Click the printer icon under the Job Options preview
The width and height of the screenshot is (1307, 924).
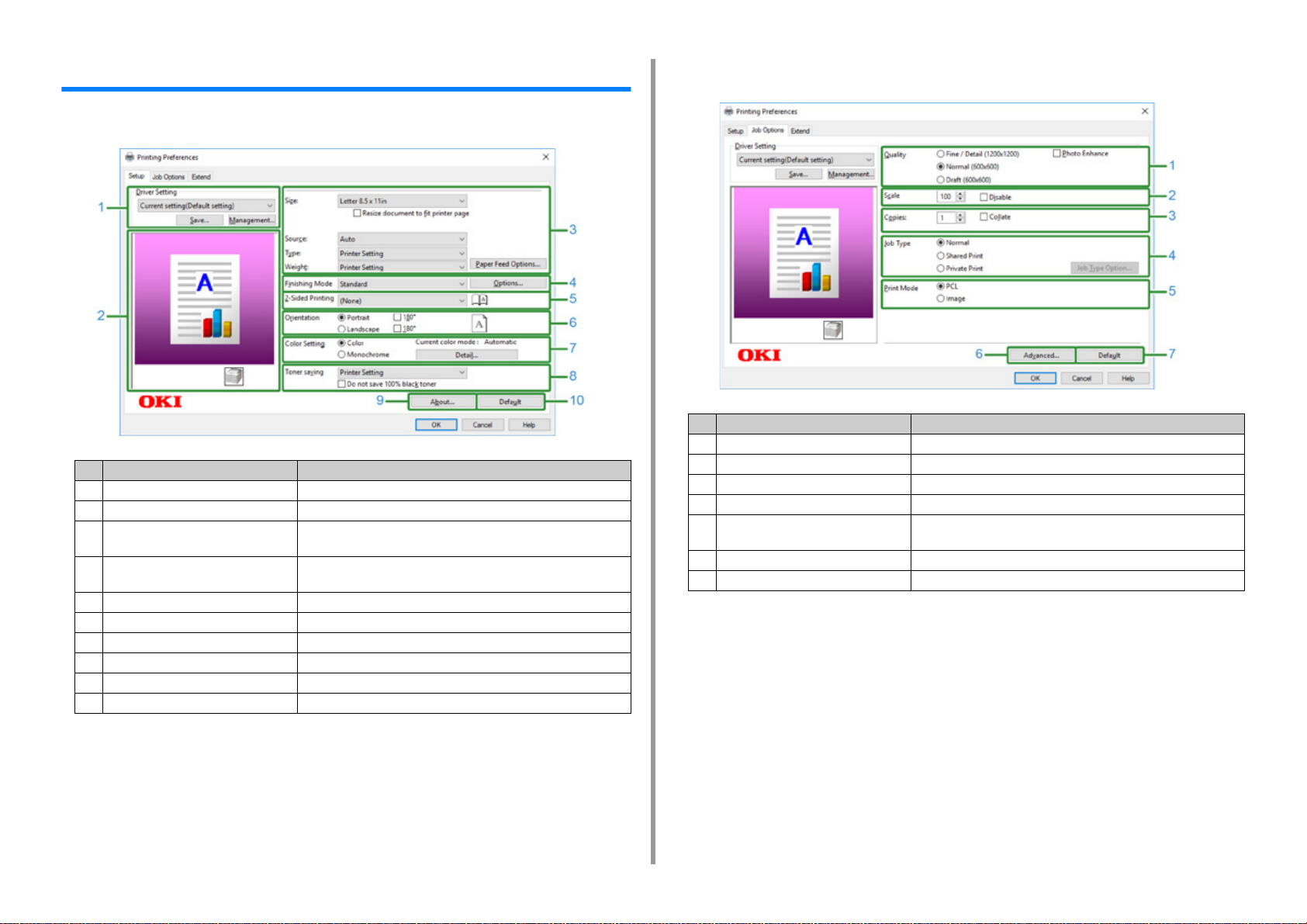(832, 330)
